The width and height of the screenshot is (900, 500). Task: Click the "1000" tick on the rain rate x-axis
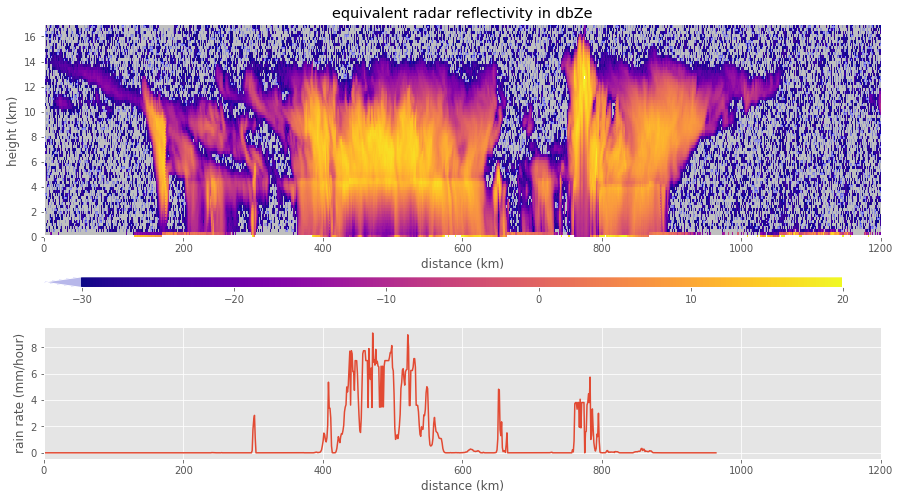tap(741, 468)
